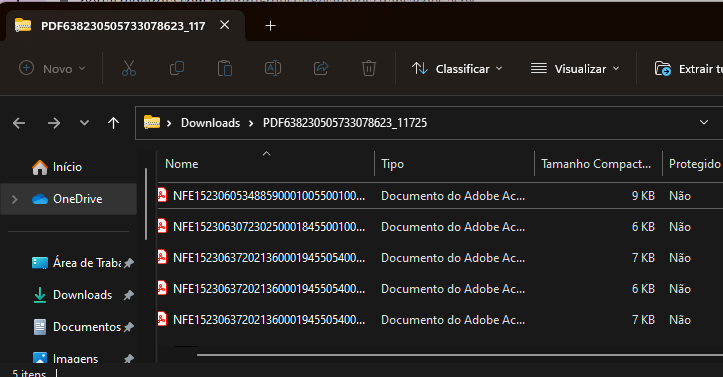This screenshot has height=377, width=723.
Task: Go forward with the right arrow
Action: (54, 123)
